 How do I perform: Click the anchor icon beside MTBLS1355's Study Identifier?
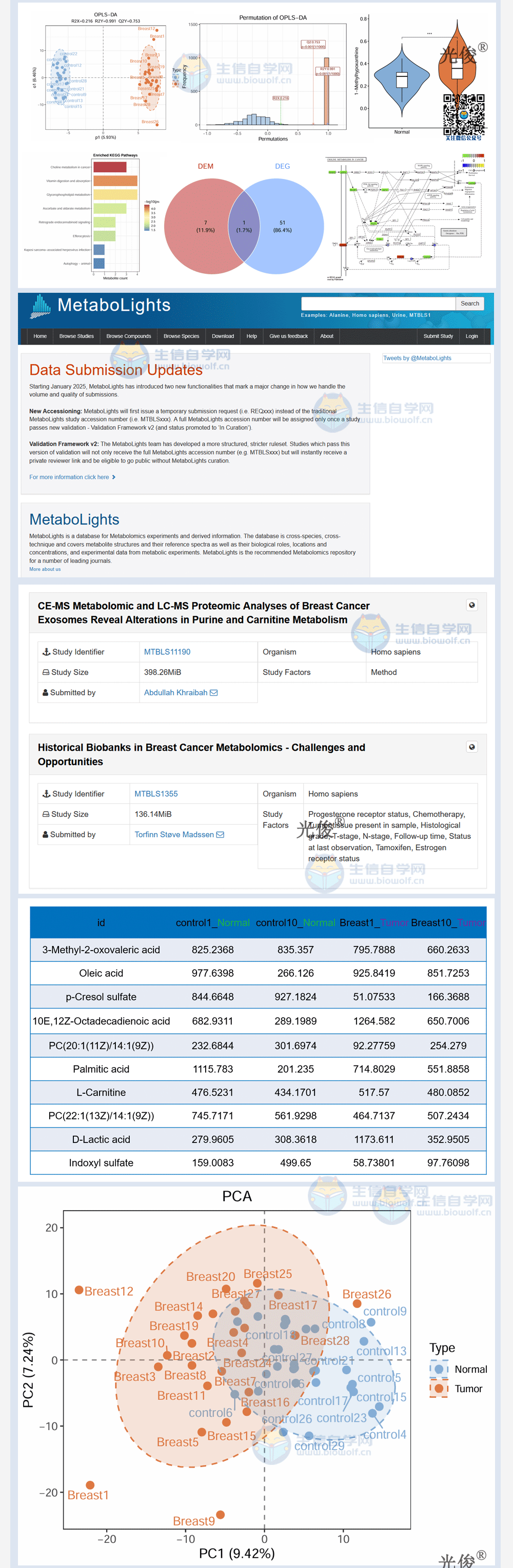[x=46, y=794]
